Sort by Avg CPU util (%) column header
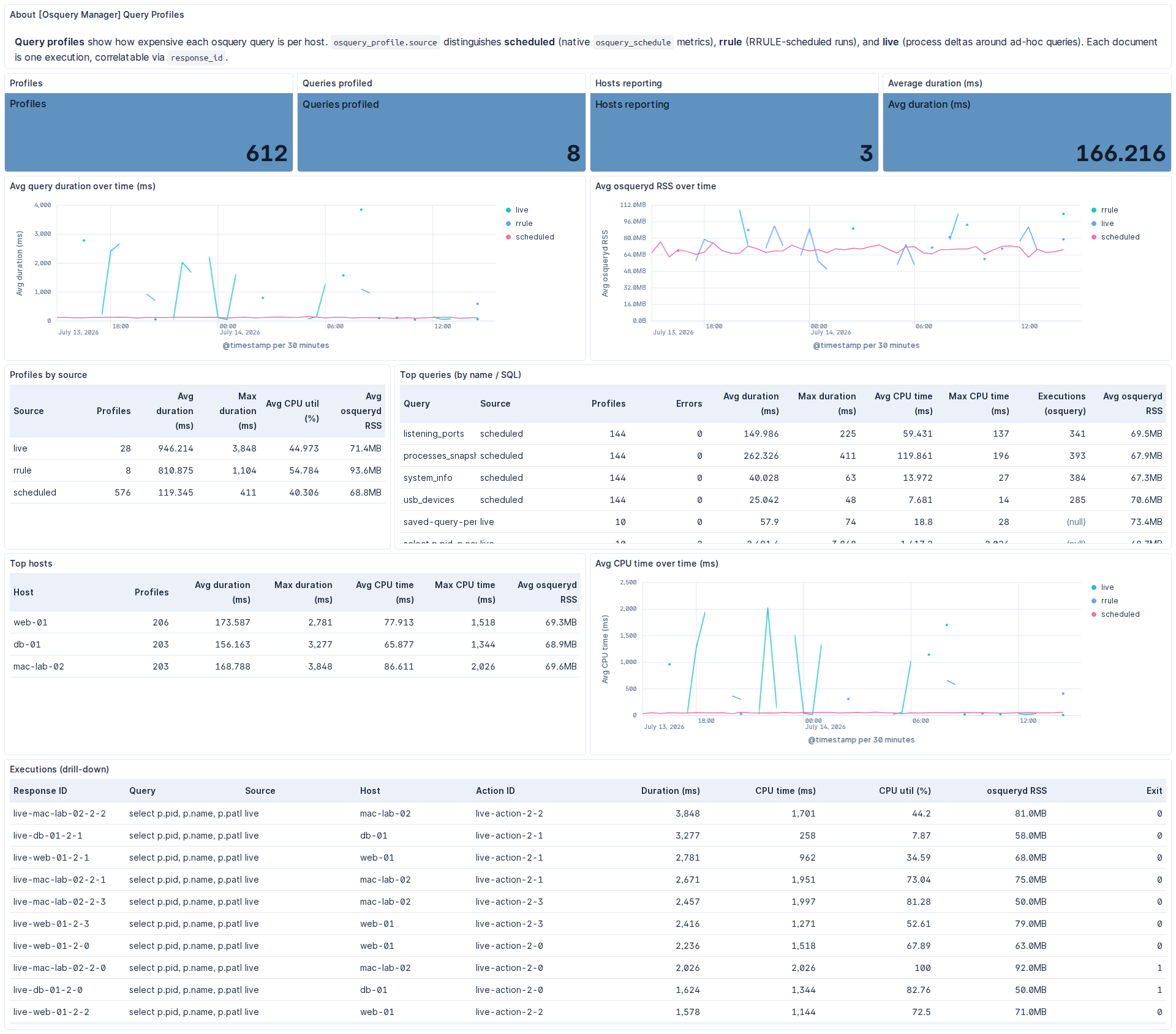The image size is (1176, 1034). click(x=292, y=411)
